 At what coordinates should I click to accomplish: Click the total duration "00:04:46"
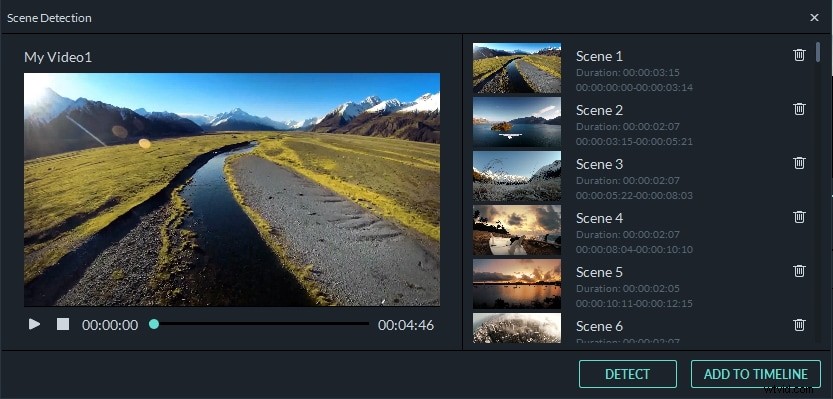[x=406, y=325]
